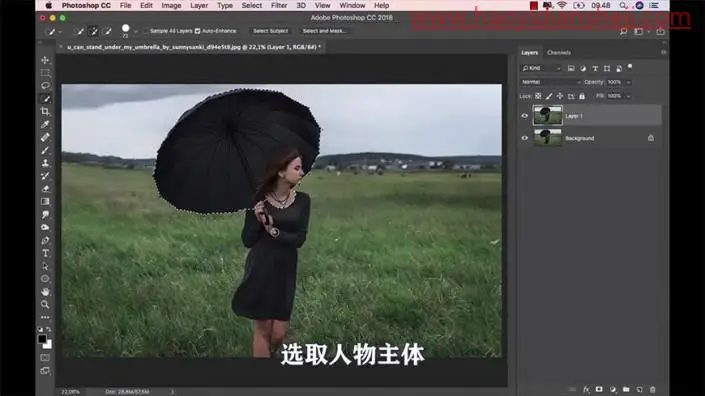
Task: Open the Fill slider dropdown arrow
Action: pos(628,96)
